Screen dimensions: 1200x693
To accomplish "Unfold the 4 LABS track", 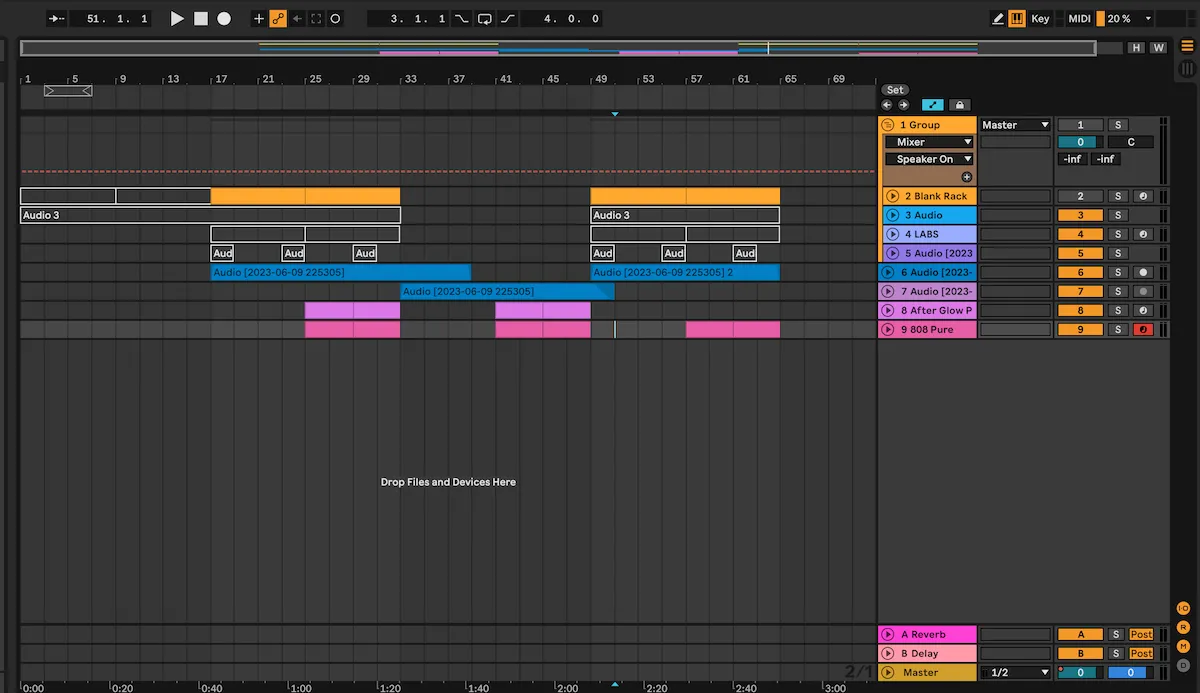I will click(892, 234).
